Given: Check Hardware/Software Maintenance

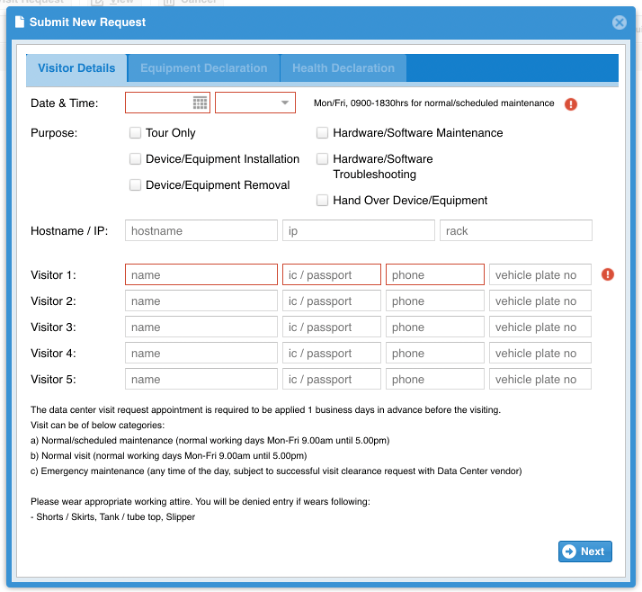Looking at the screenshot, I should [x=322, y=133].
